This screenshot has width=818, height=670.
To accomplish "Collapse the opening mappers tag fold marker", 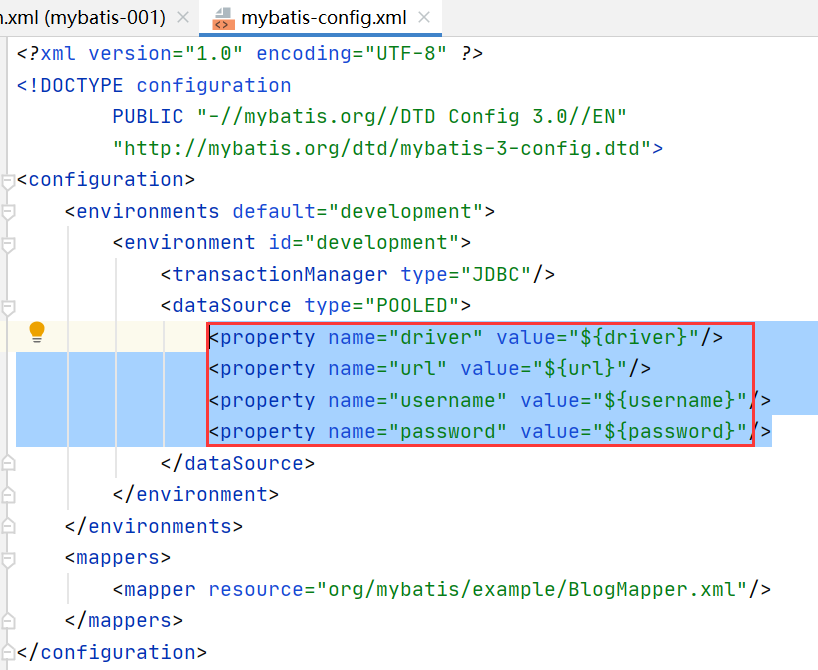I will pos(8,558).
